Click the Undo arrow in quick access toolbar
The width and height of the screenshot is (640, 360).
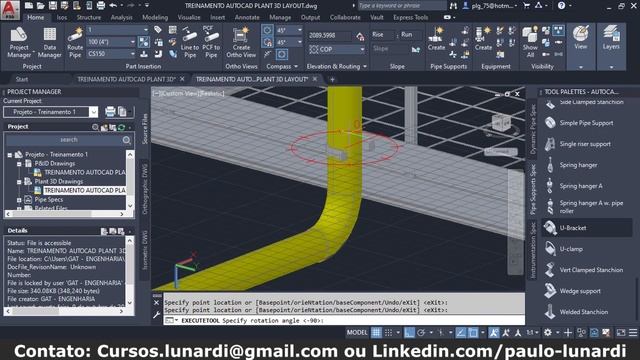[x=113, y=6]
